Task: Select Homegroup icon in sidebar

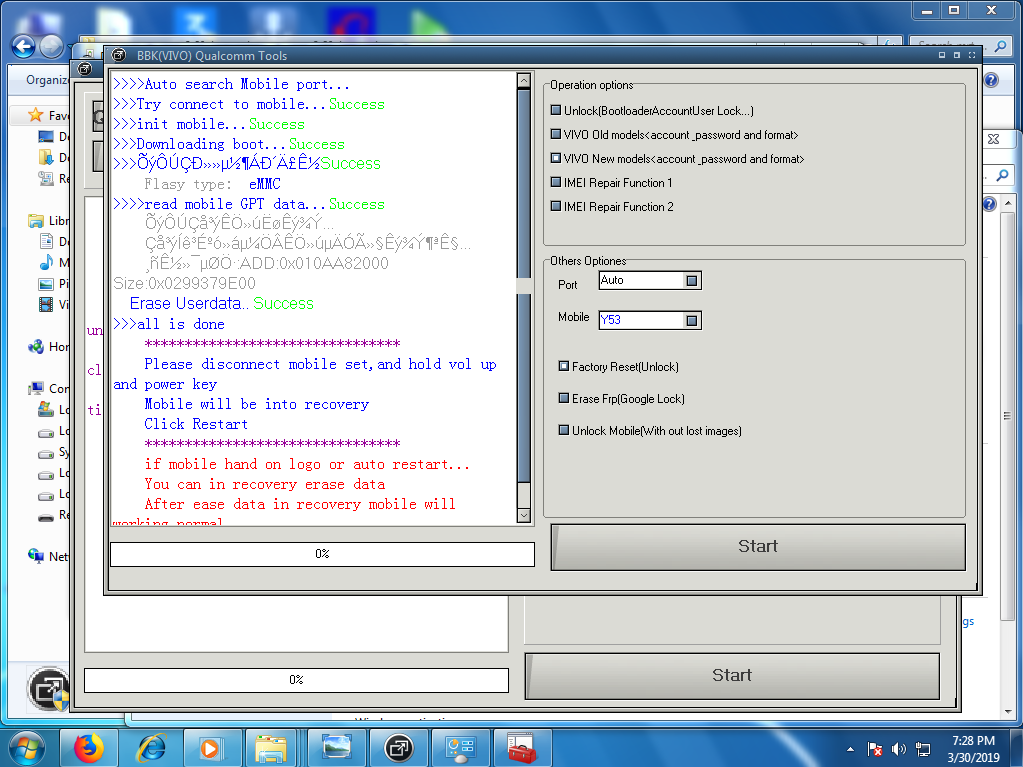Action: pos(36,346)
